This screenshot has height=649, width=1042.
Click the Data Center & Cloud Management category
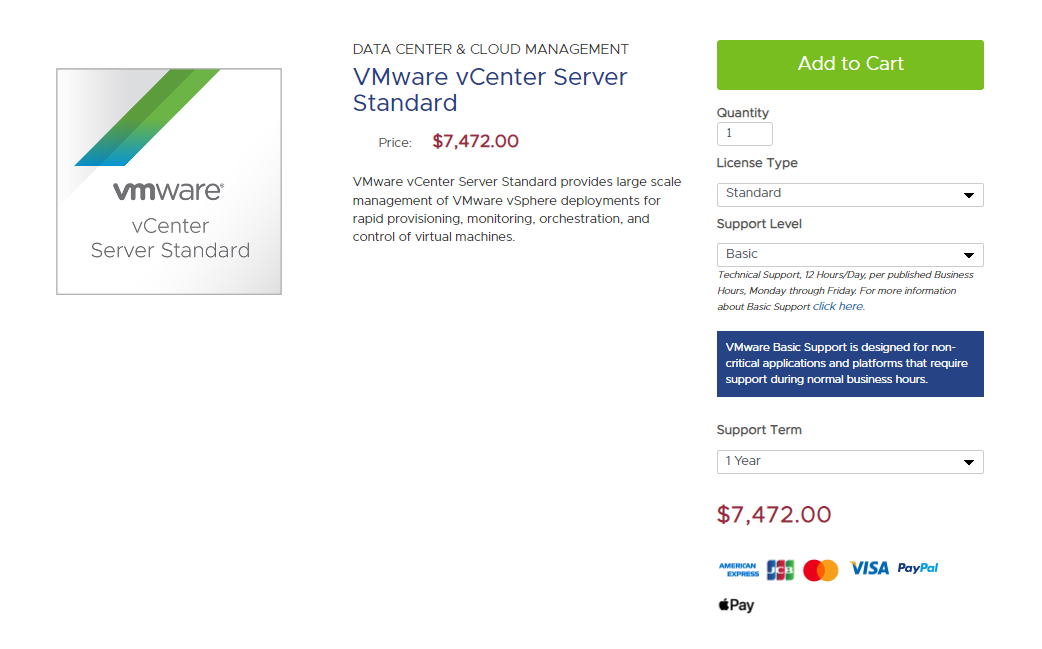(x=491, y=49)
